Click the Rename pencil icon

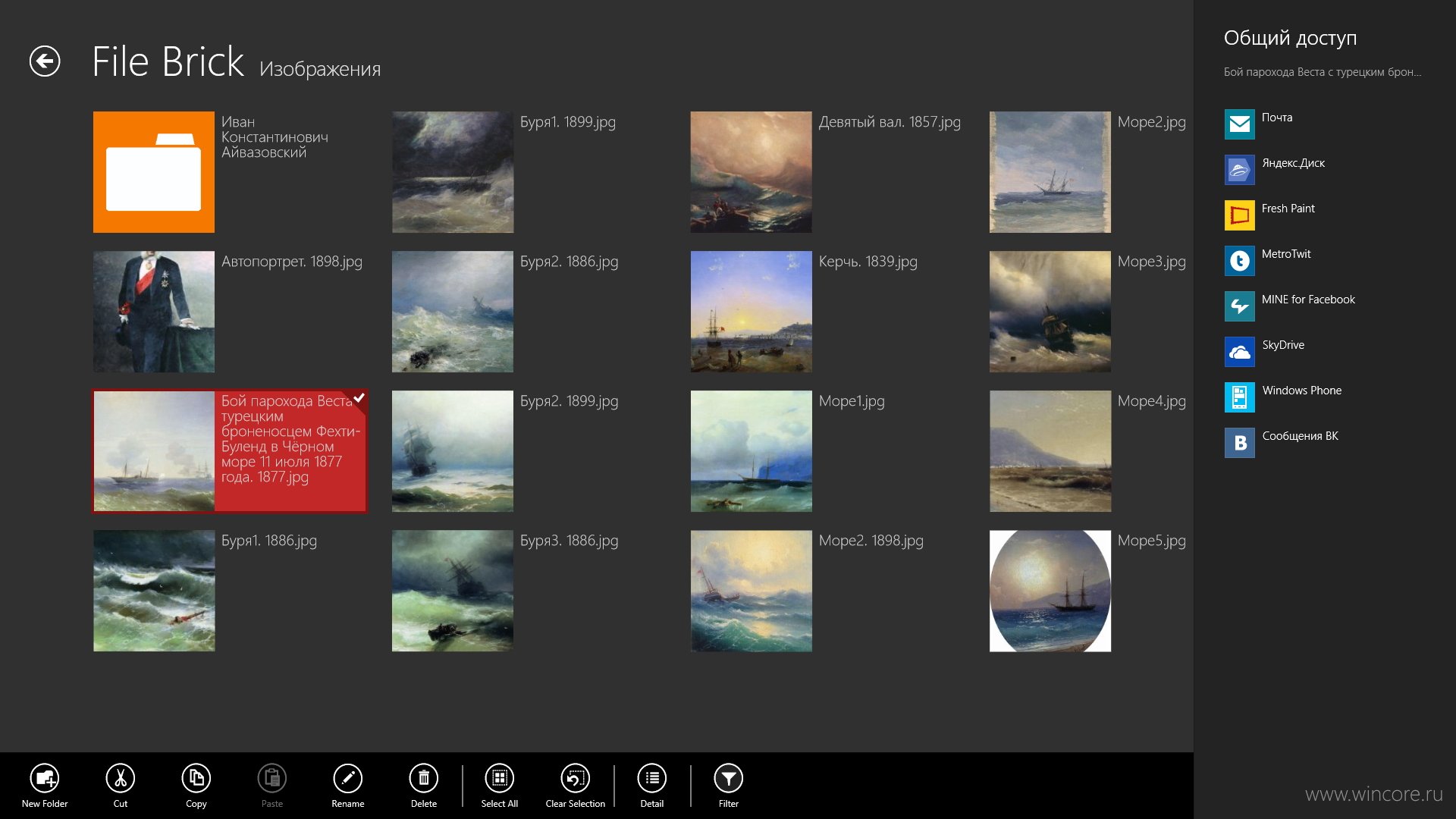pyautogui.click(x=348, y=778)
